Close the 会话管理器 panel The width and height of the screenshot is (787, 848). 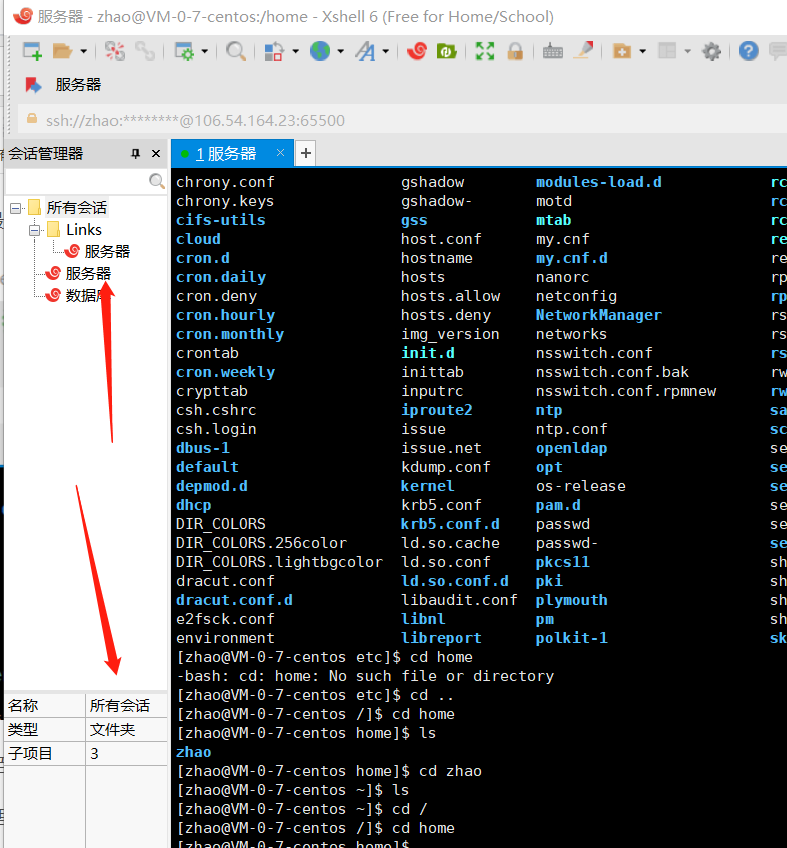(x=156, y=154)
